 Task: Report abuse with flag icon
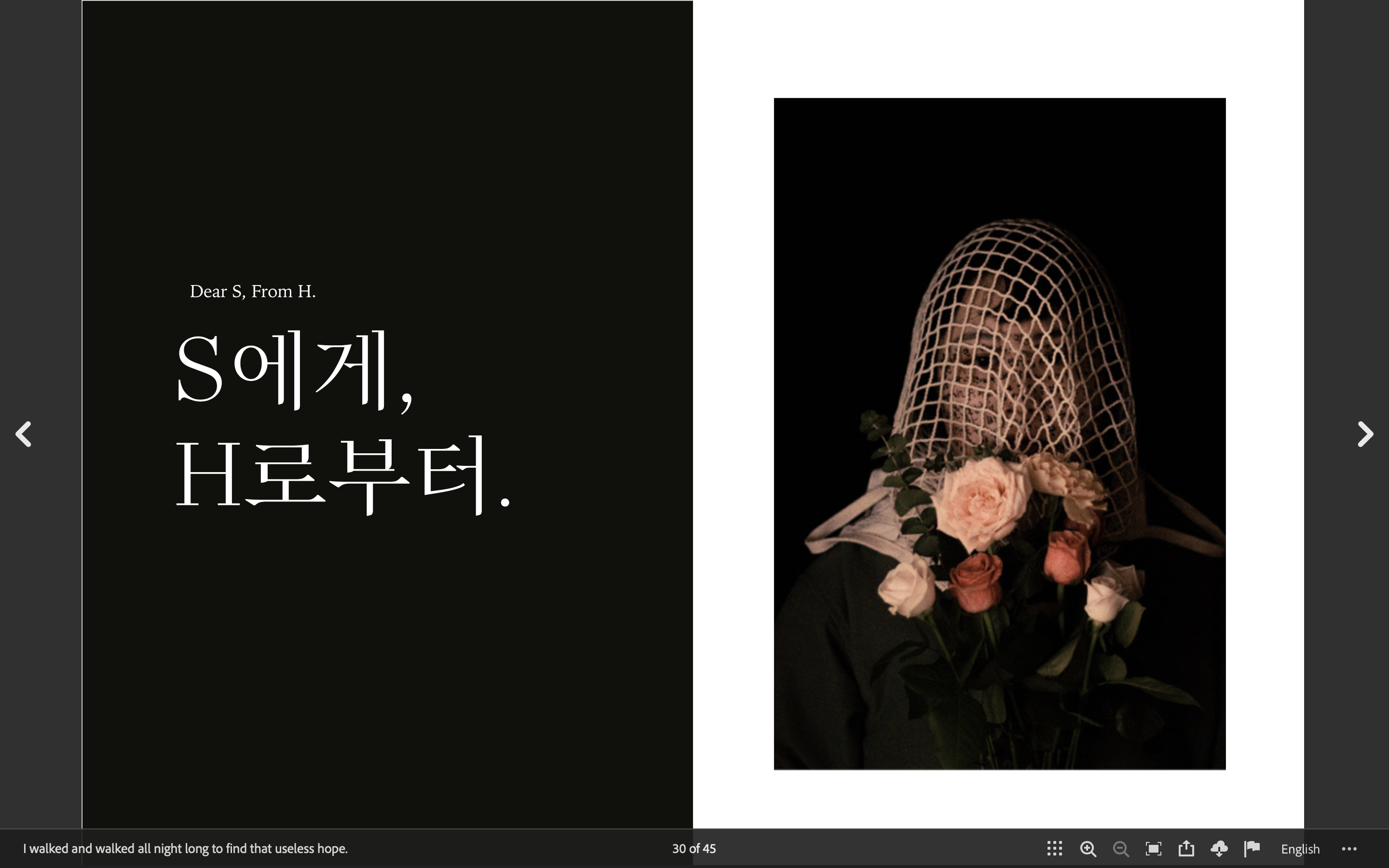coord(1252,848)
